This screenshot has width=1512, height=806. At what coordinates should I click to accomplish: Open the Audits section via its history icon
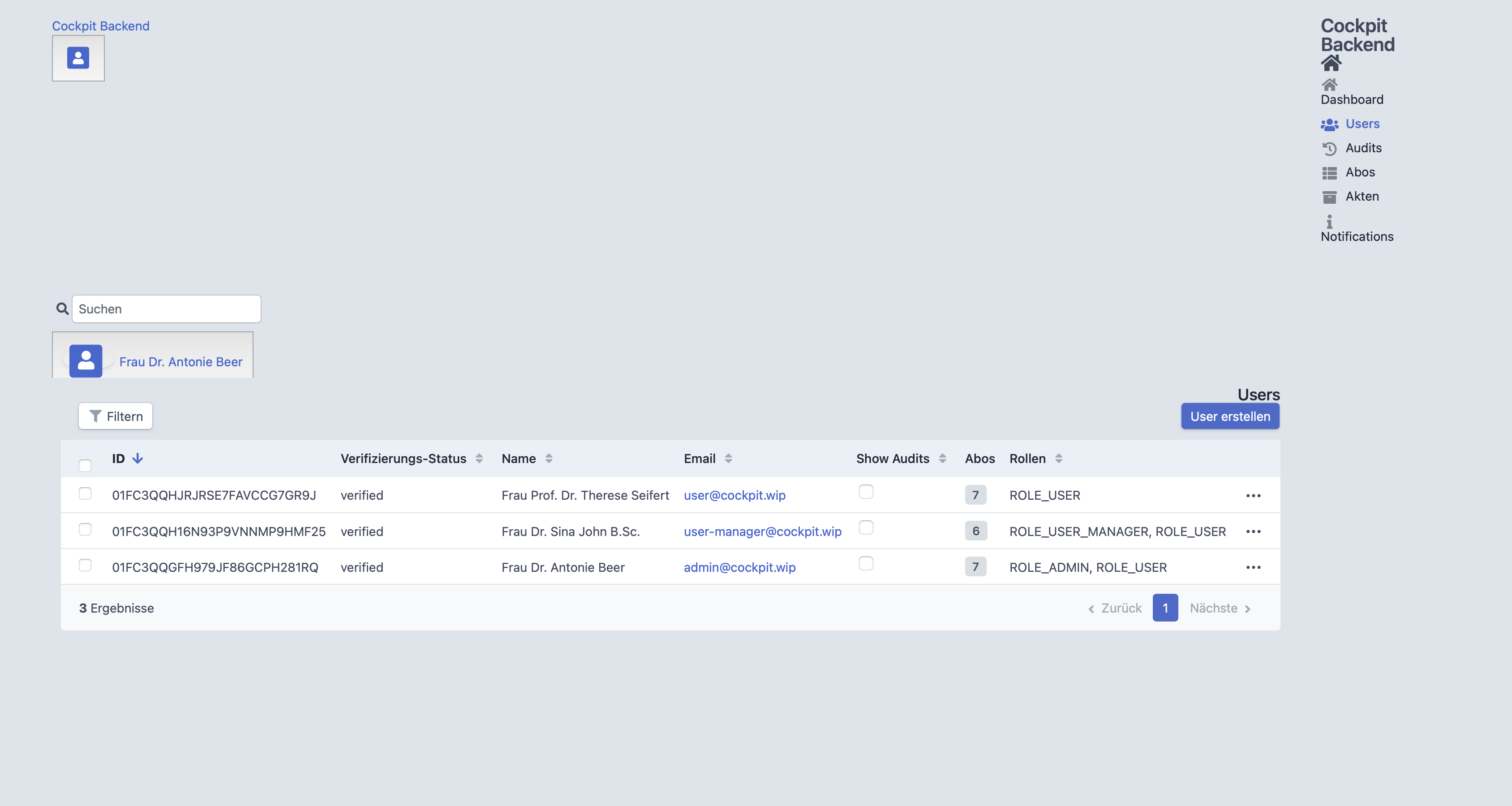click(1329, 149)
